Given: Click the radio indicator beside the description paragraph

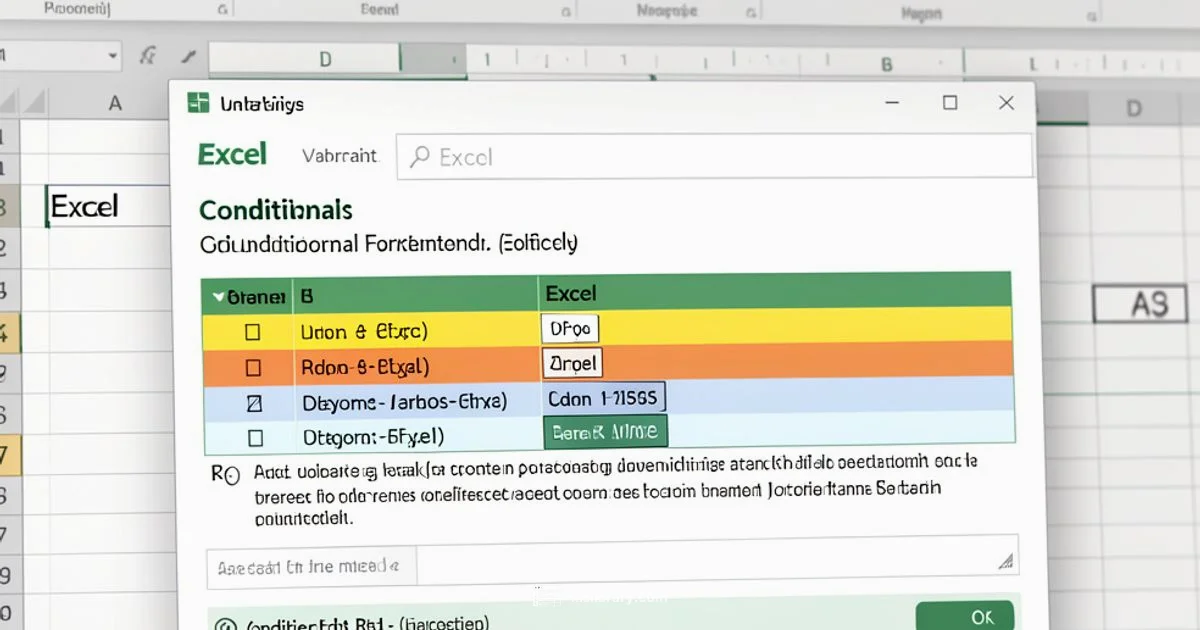Looking at the screenshot, I should pos(234,474).
